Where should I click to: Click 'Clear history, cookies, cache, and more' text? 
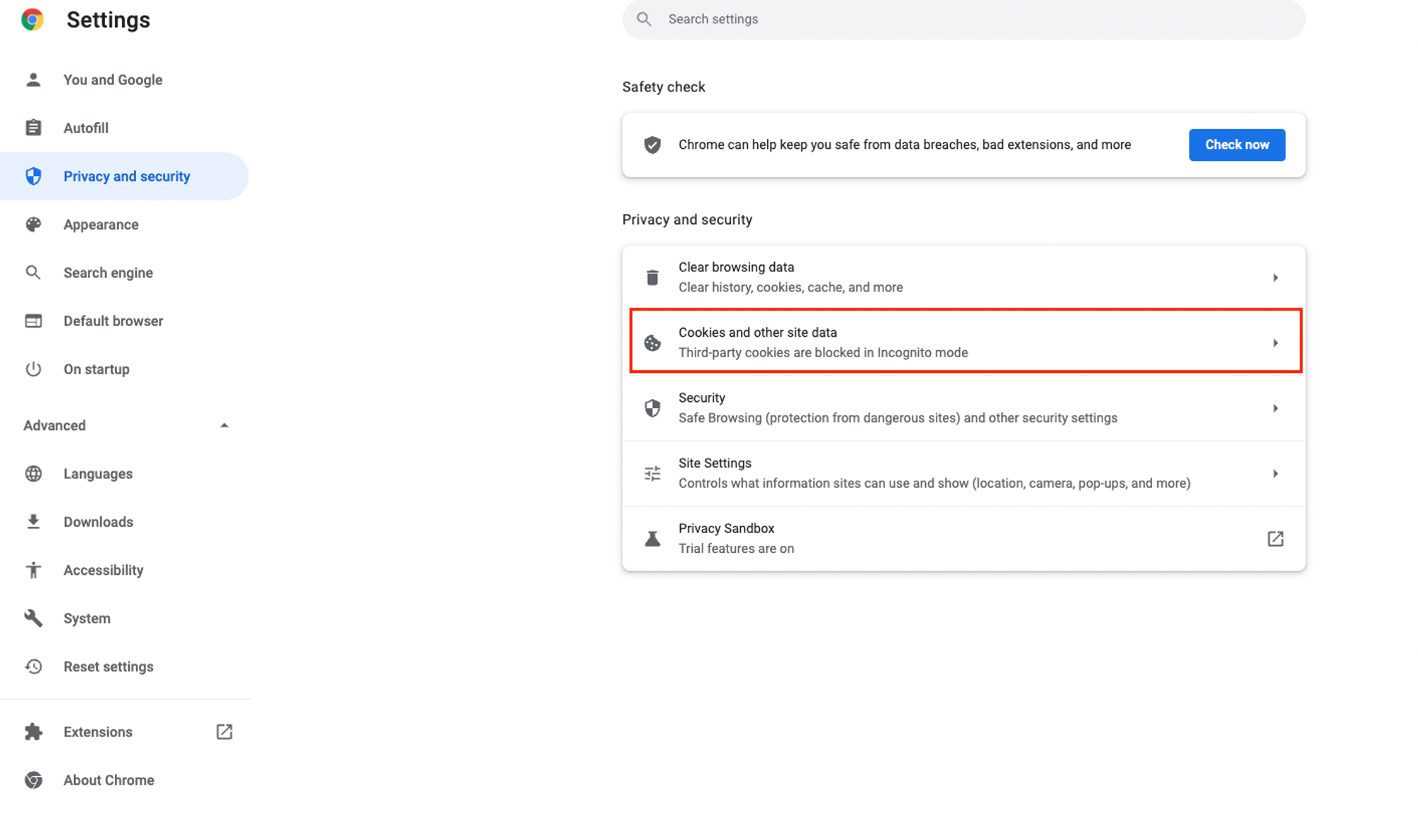pyautogui.click(x=791, y=287)
